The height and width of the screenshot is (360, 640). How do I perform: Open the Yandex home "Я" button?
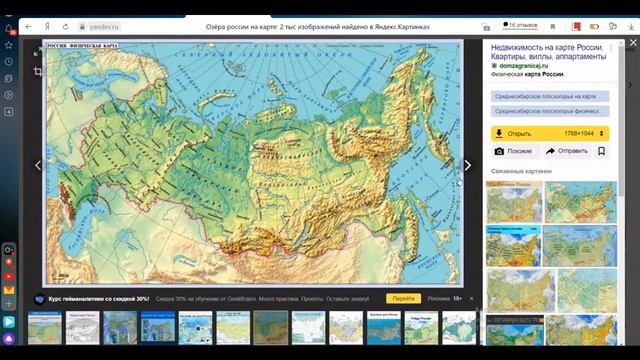click(47, 27)
